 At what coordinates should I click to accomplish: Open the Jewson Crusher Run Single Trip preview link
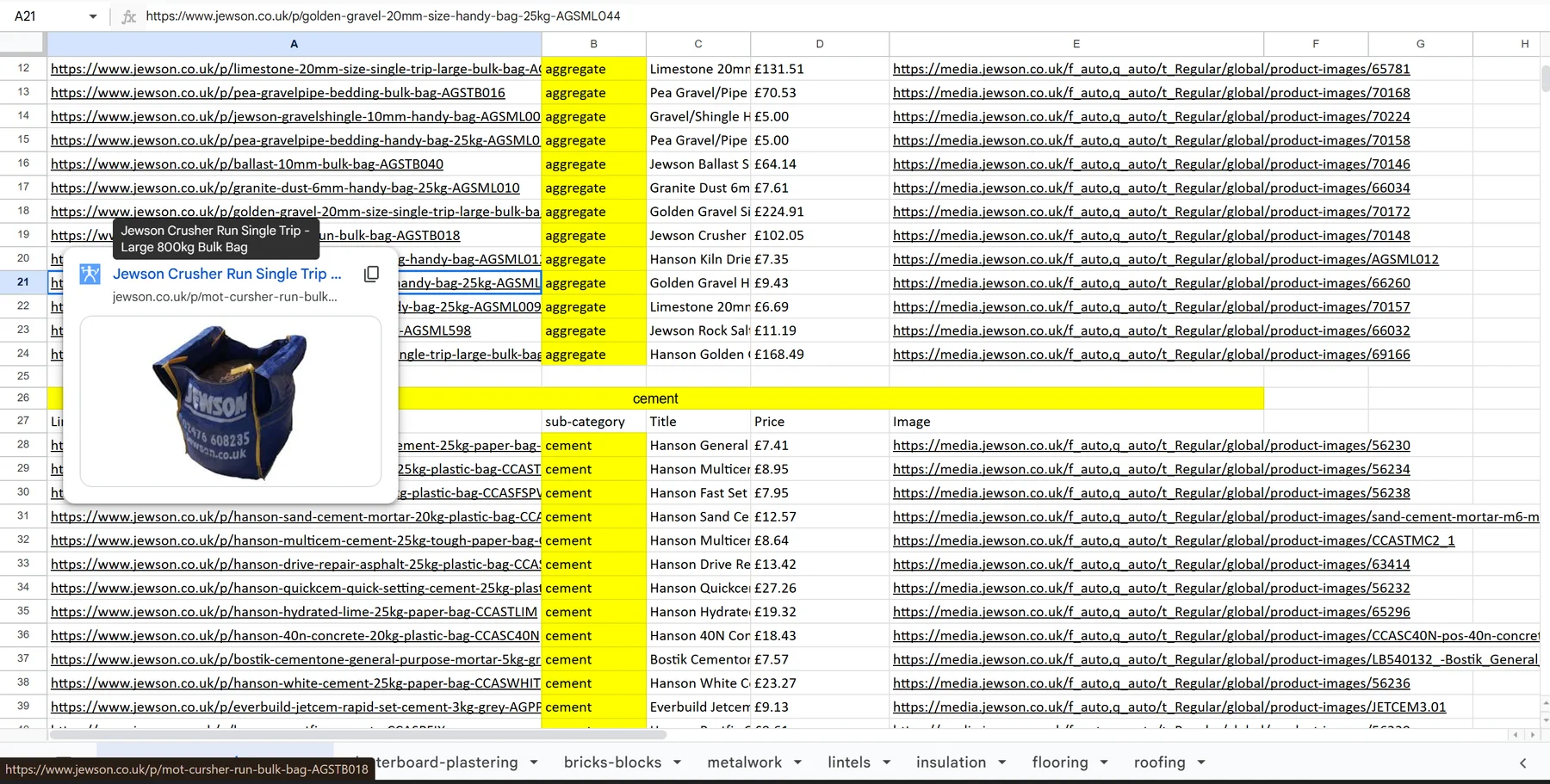click(x=226, y=274)
